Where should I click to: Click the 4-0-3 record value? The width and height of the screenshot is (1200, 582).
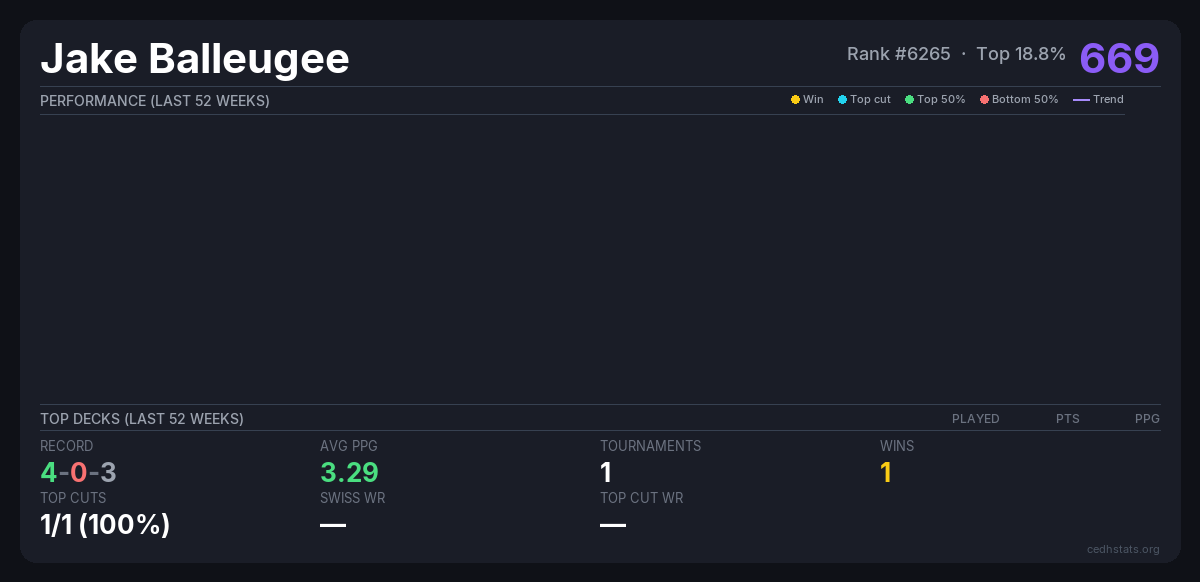click(79, 472)
